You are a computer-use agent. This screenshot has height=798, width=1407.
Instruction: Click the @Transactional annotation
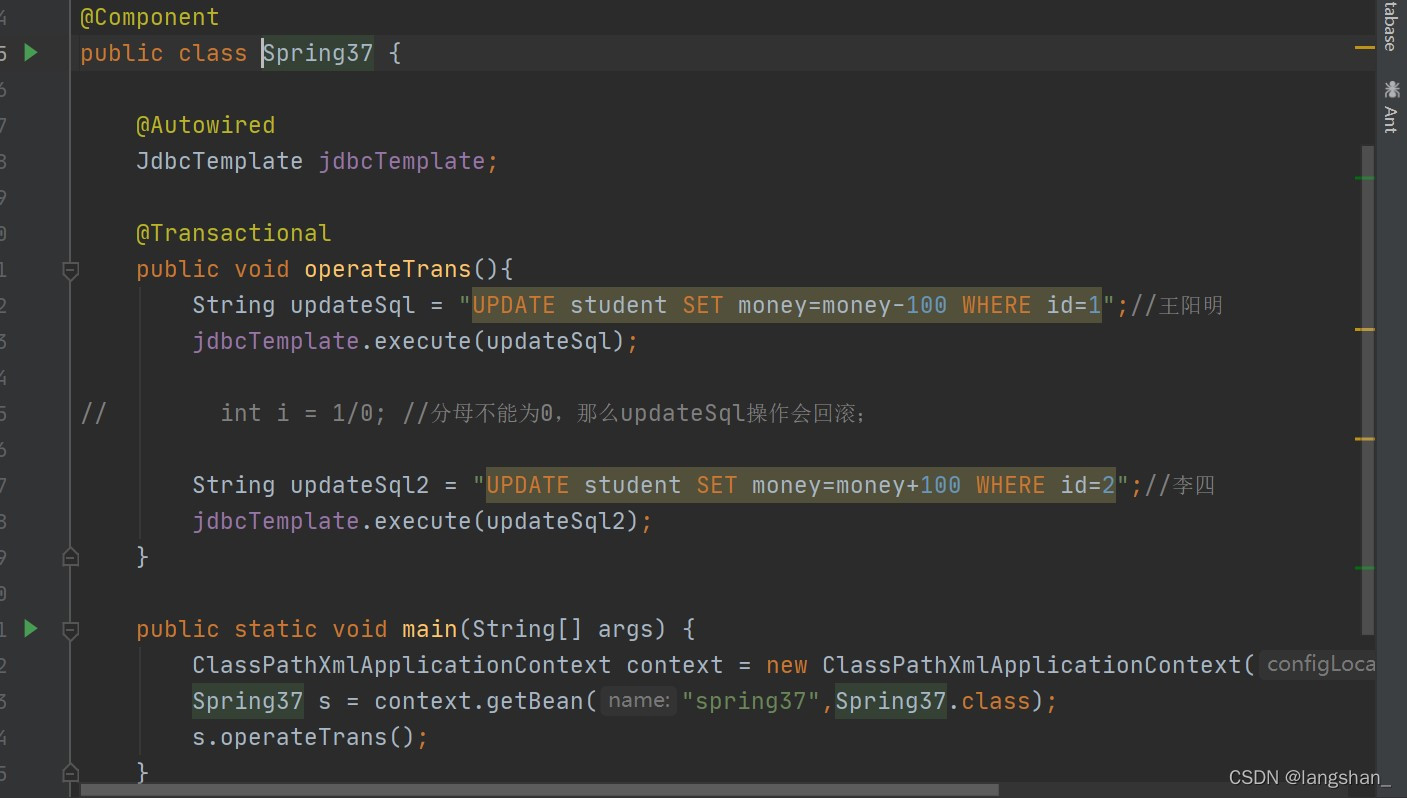coord(233,233)
